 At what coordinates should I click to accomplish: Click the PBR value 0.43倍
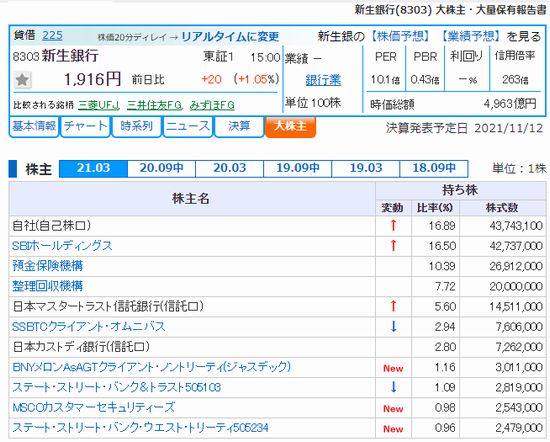pyautogui.click(x=425, y=80)
